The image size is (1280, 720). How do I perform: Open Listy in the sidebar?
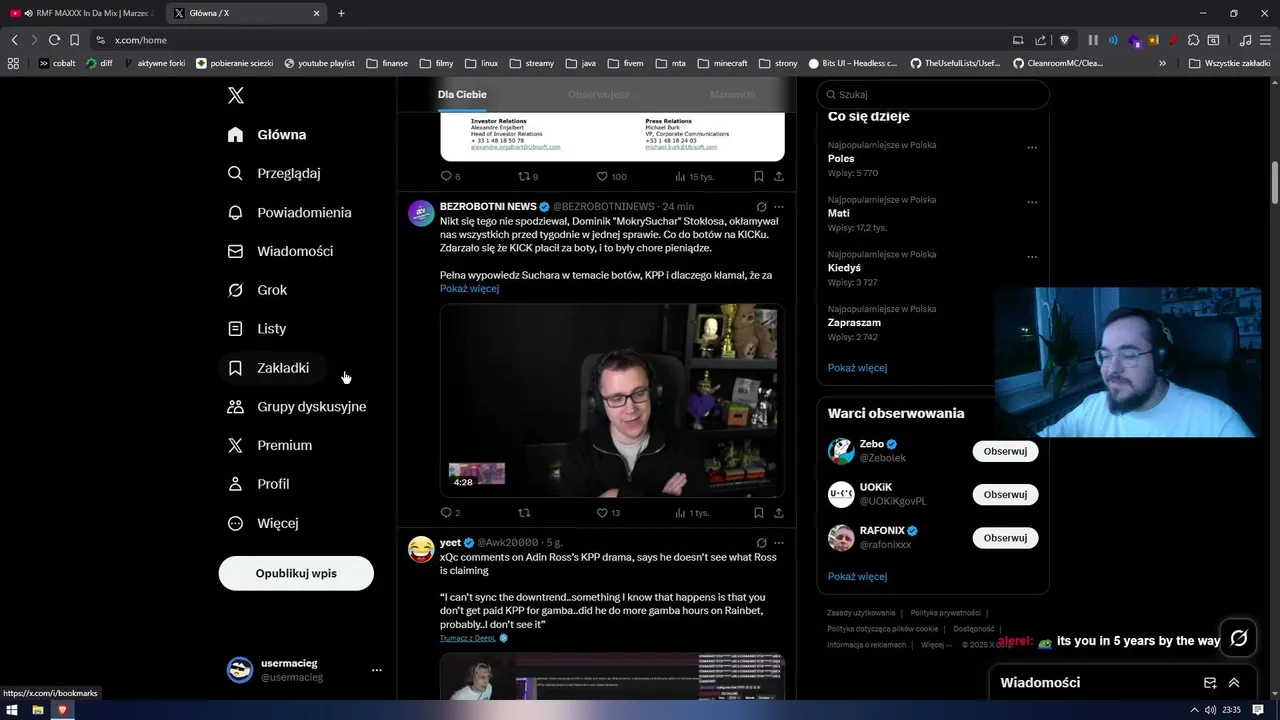tap(257, 329)
